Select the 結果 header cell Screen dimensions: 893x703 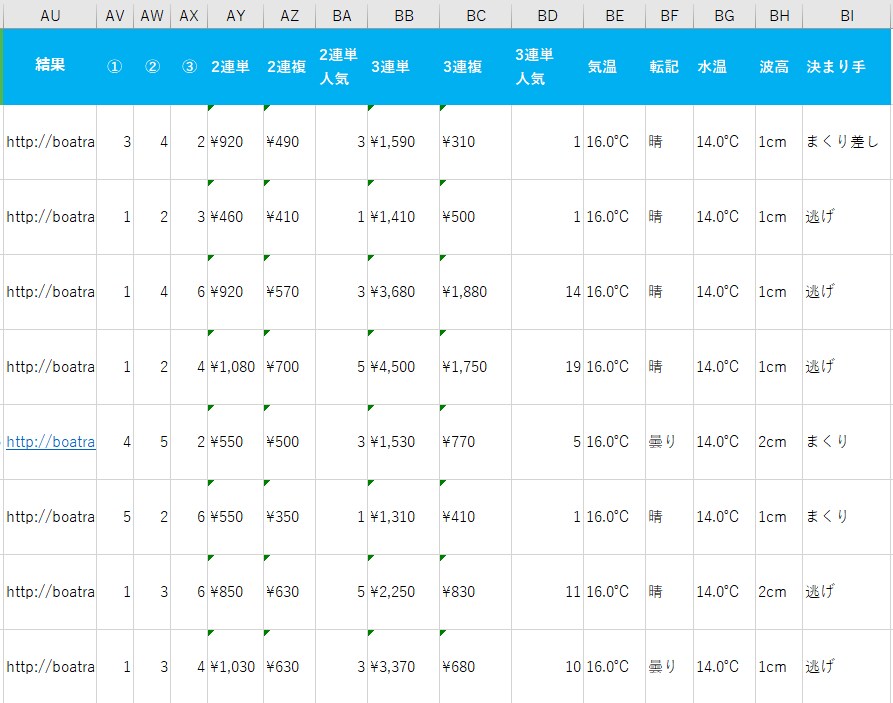(50, 67)
